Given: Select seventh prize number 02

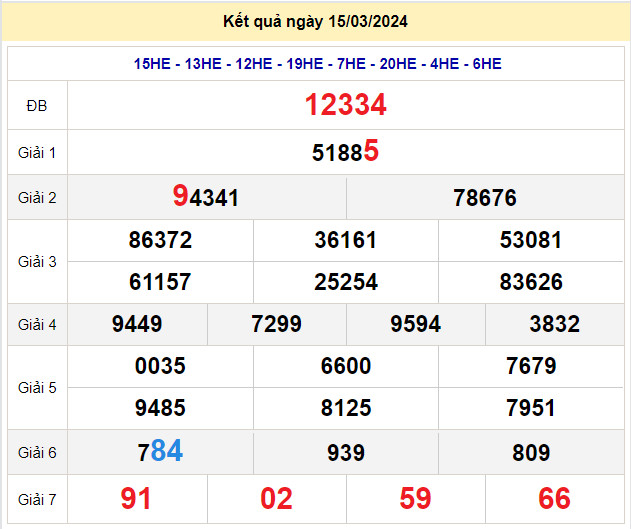Looking at the screenshot, I should (x=276, y=499).
